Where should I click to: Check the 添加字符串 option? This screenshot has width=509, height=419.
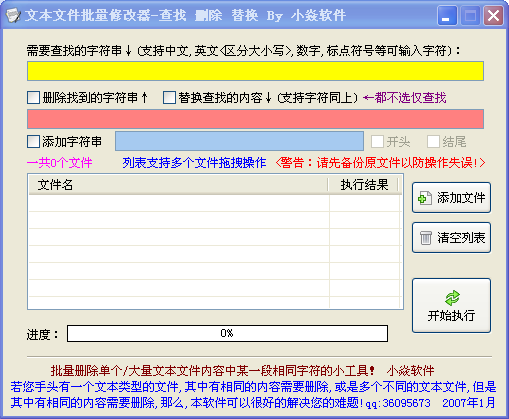(33, 141)
